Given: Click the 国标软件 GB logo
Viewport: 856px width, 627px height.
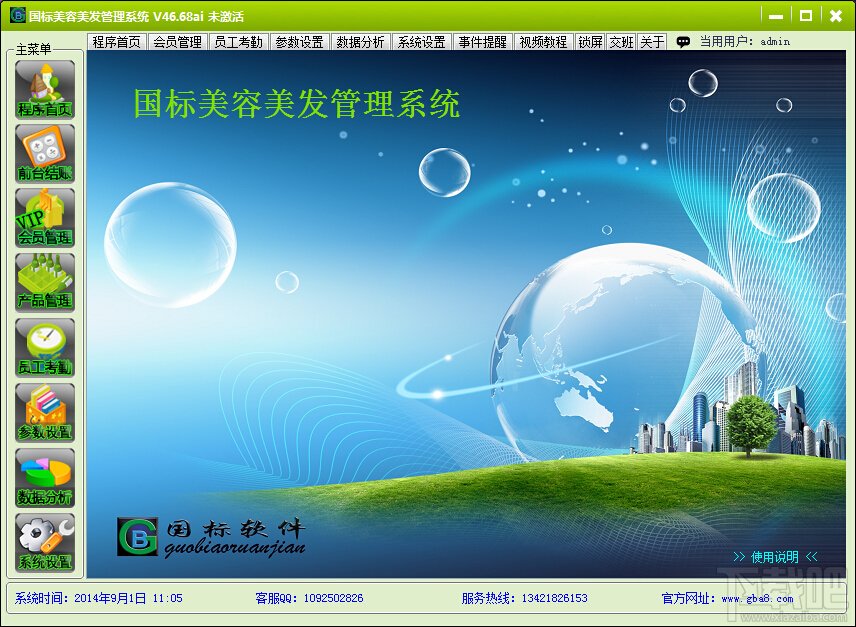Looking at the screenshot, I should coord(138,537).
